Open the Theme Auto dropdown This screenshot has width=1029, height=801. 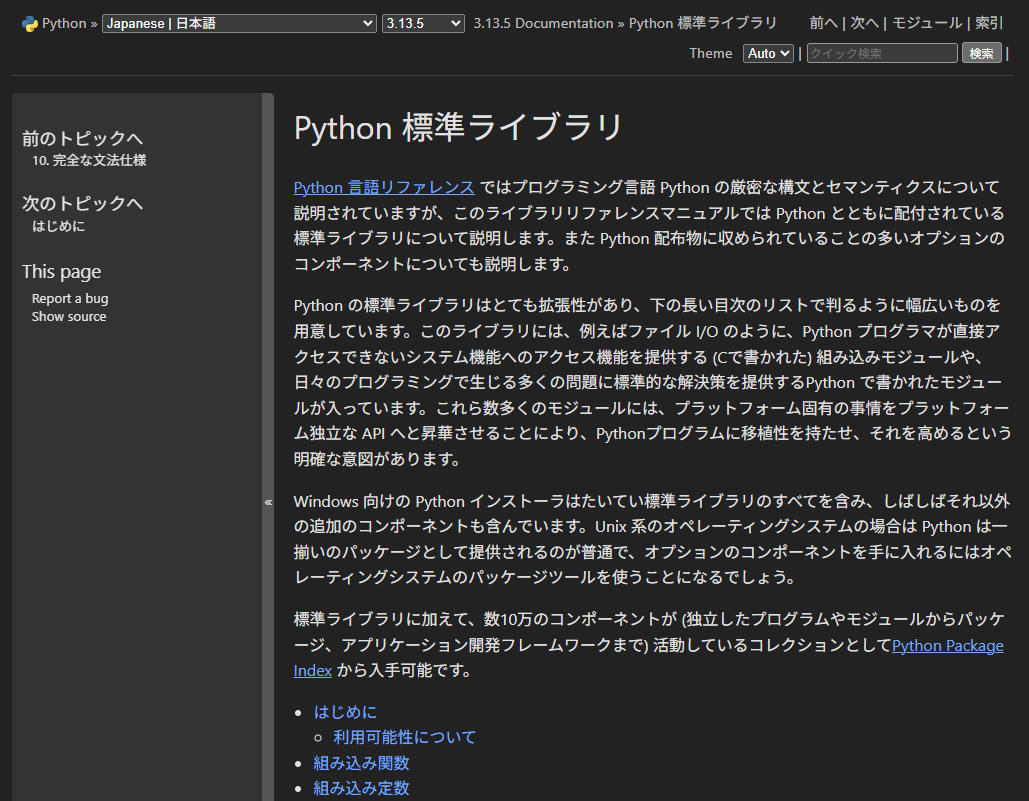[x=768, y=53]
